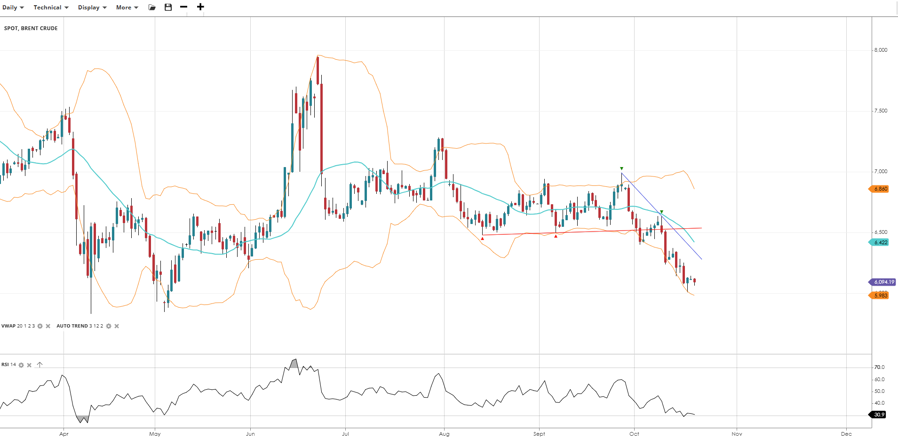
Task: Save chart using the floppy disk icon
Action: click(168, 7)
